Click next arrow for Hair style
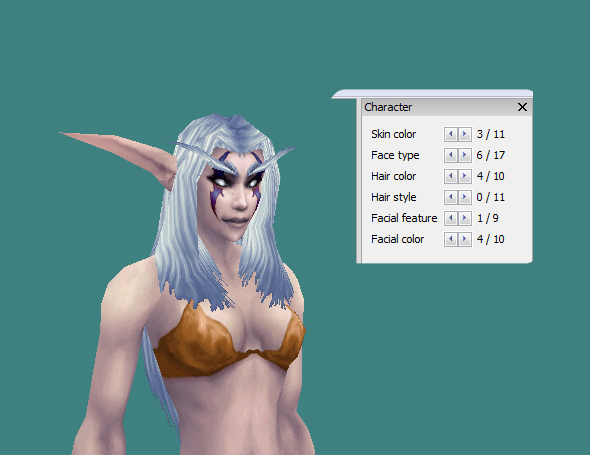Screen dimensions: 590x455 pos(465,197)
